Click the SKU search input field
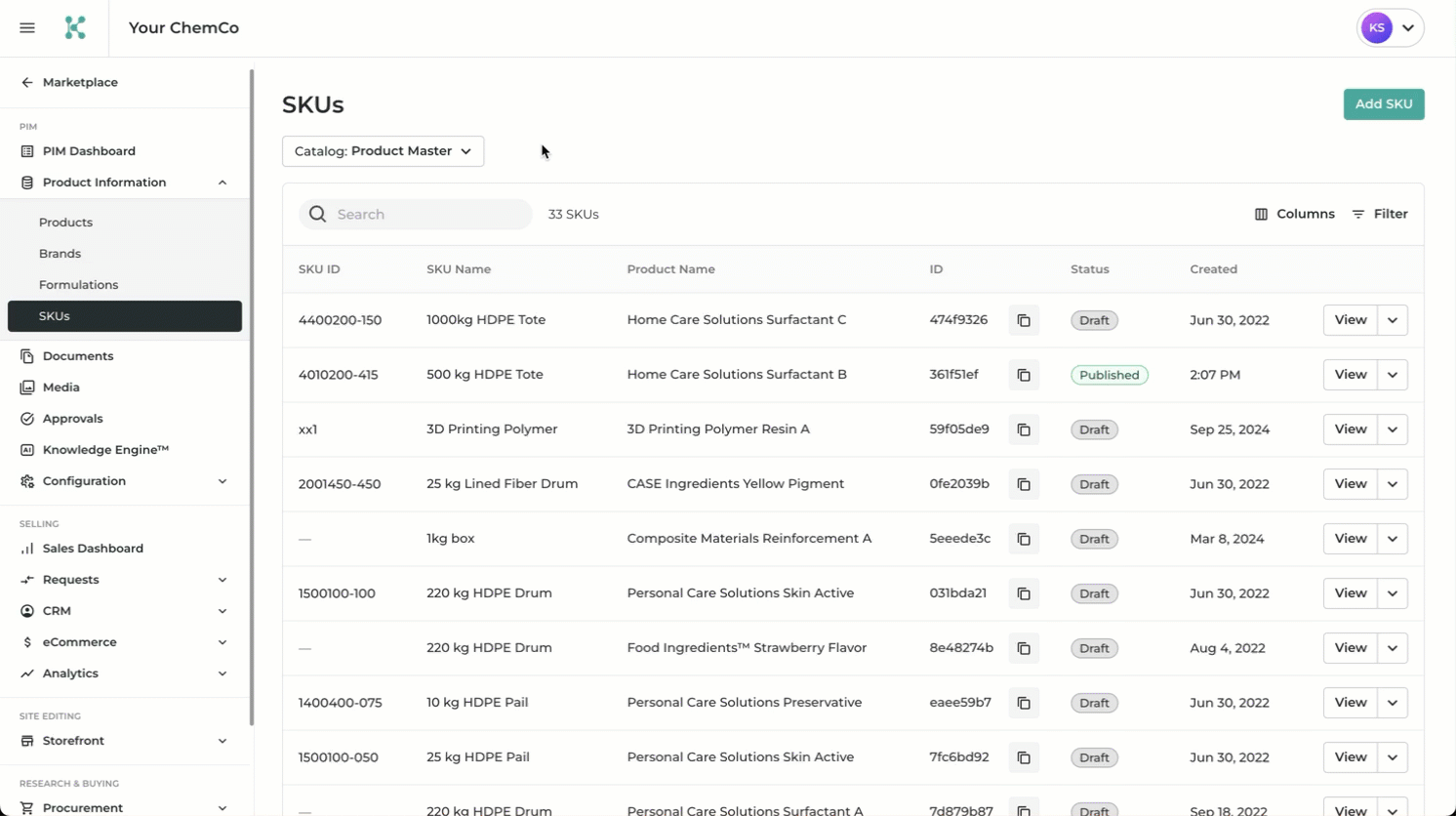 pyautogui.click(x=429, y=215)
